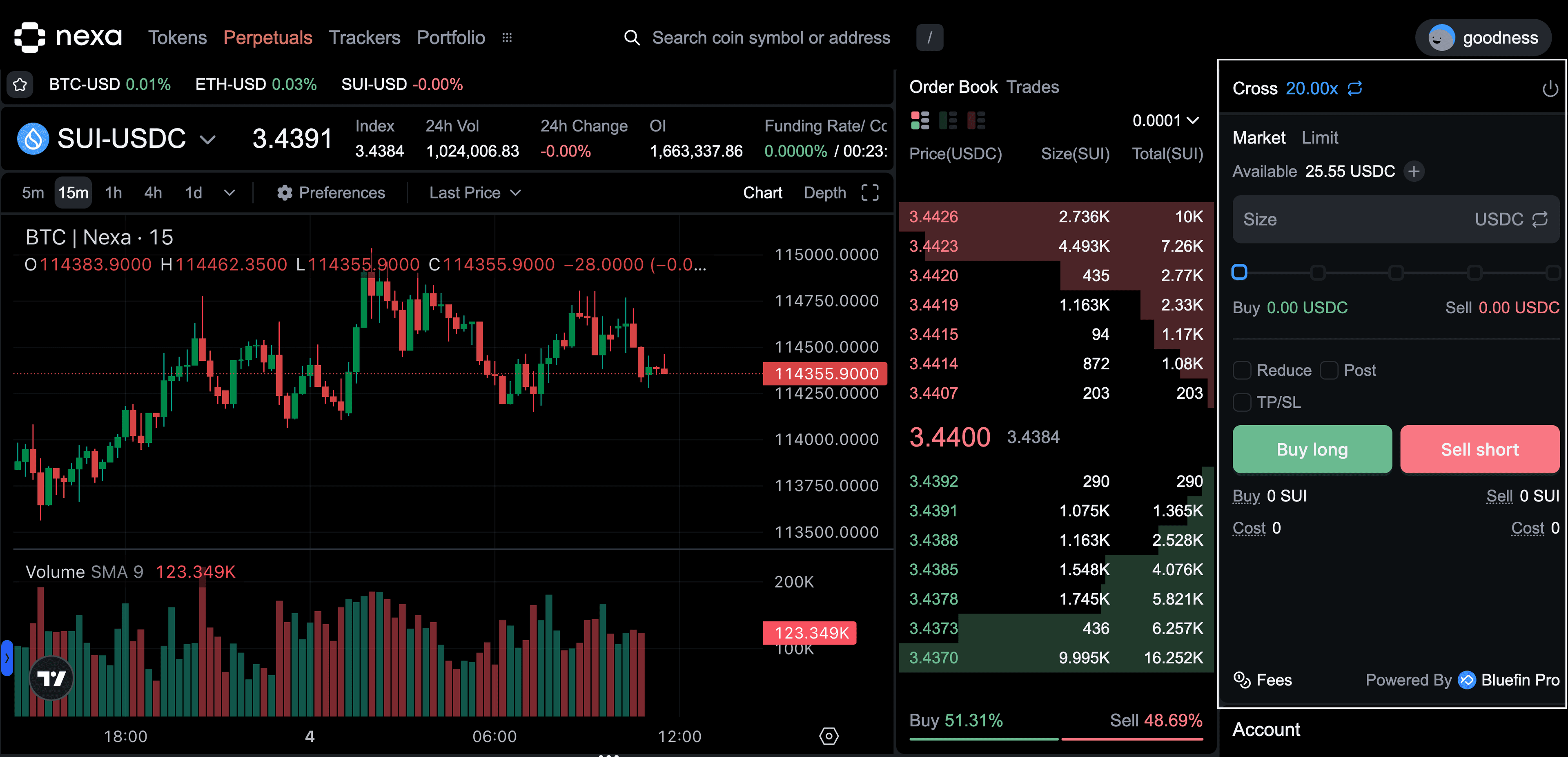Toggle the USDC unit swap in Size field
The height and width of the screenshot is (757, 1568).
[x=1541, y=219]
